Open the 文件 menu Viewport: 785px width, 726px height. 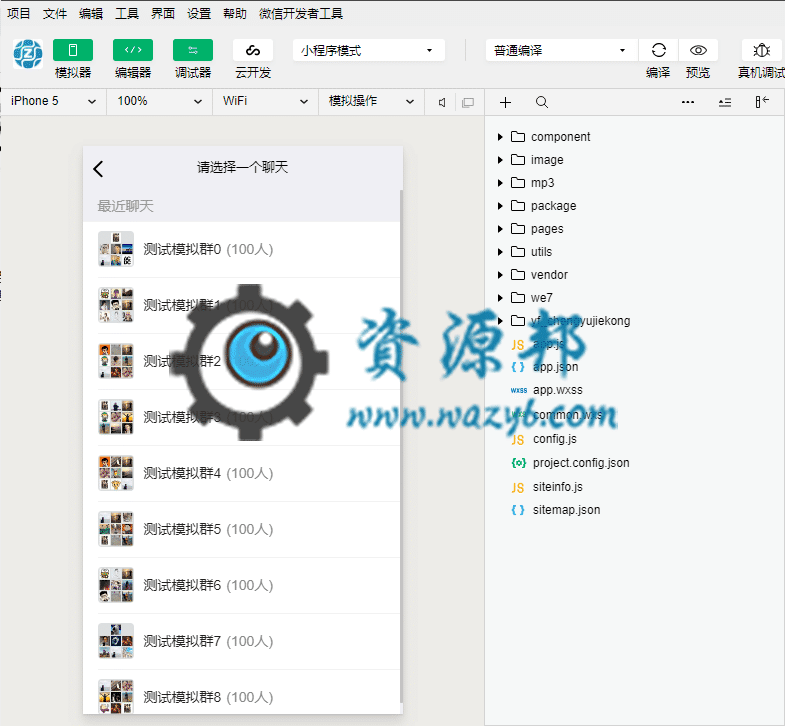55,14
